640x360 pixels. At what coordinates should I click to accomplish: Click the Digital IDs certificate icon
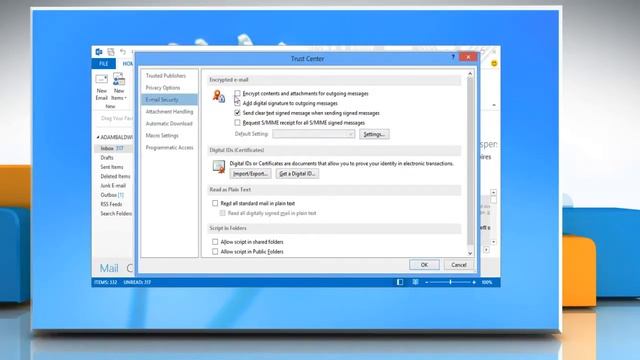[x=219, y=167]
